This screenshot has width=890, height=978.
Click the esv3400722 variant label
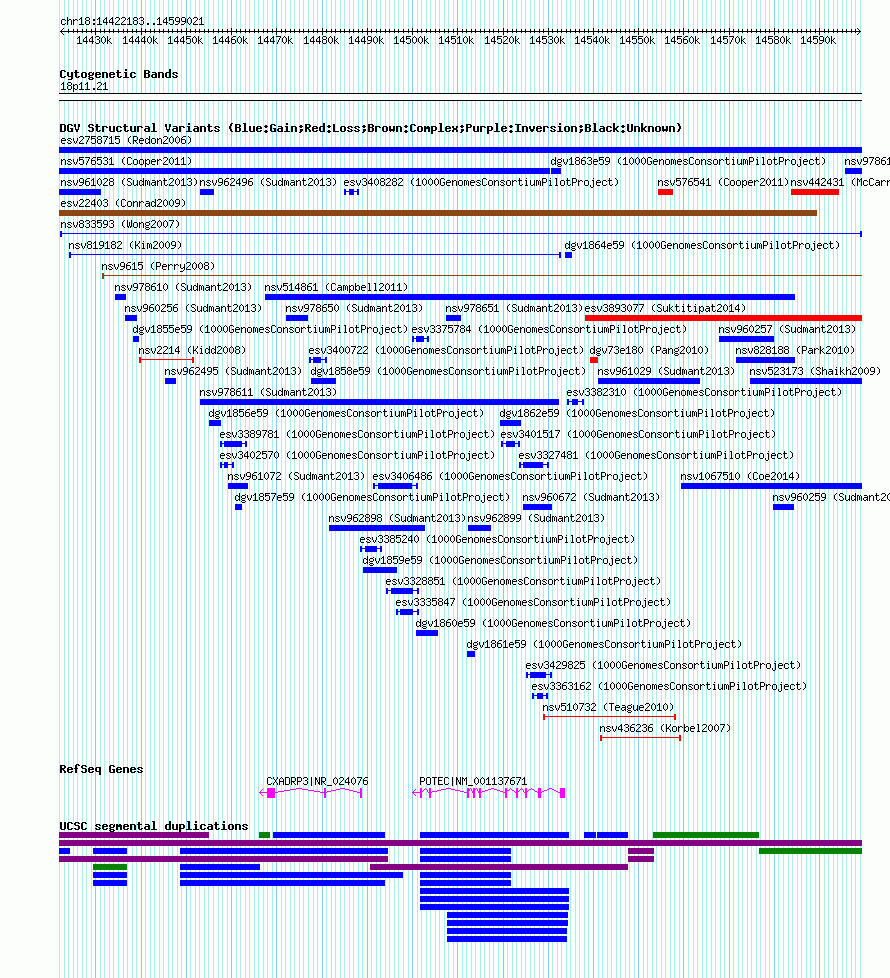tap(447, 351)
